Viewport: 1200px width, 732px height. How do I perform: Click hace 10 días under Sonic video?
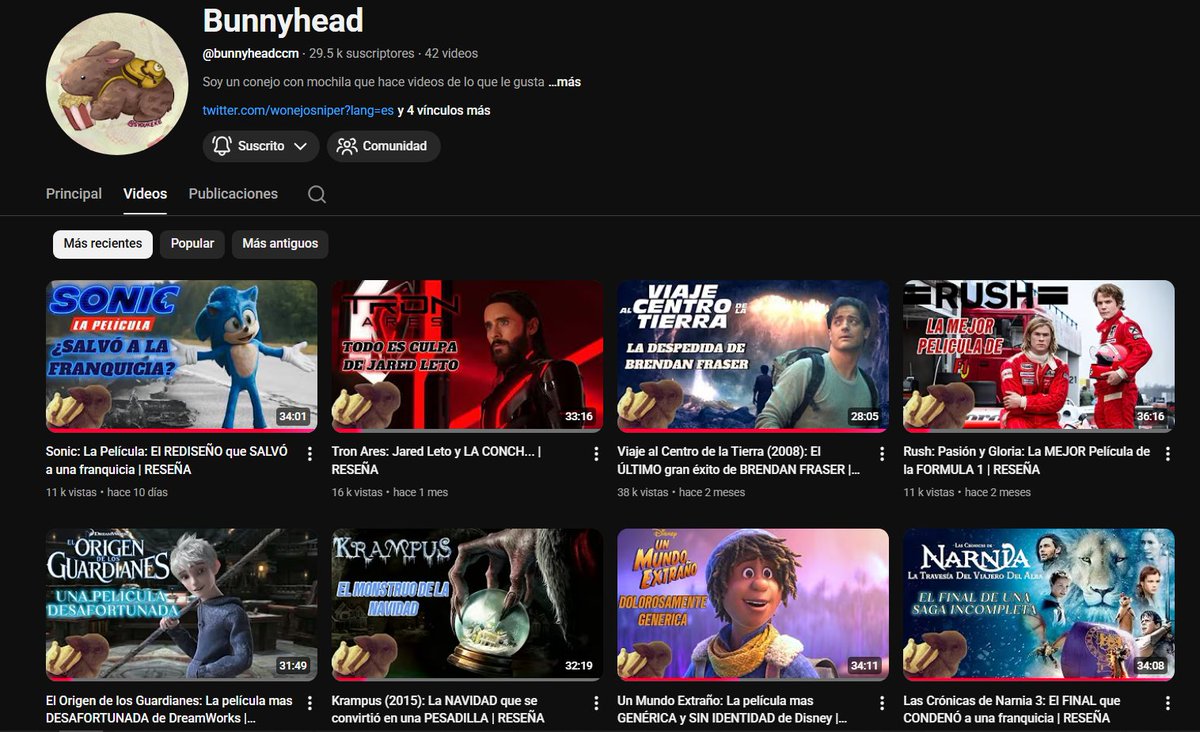(x=138, y=492)
